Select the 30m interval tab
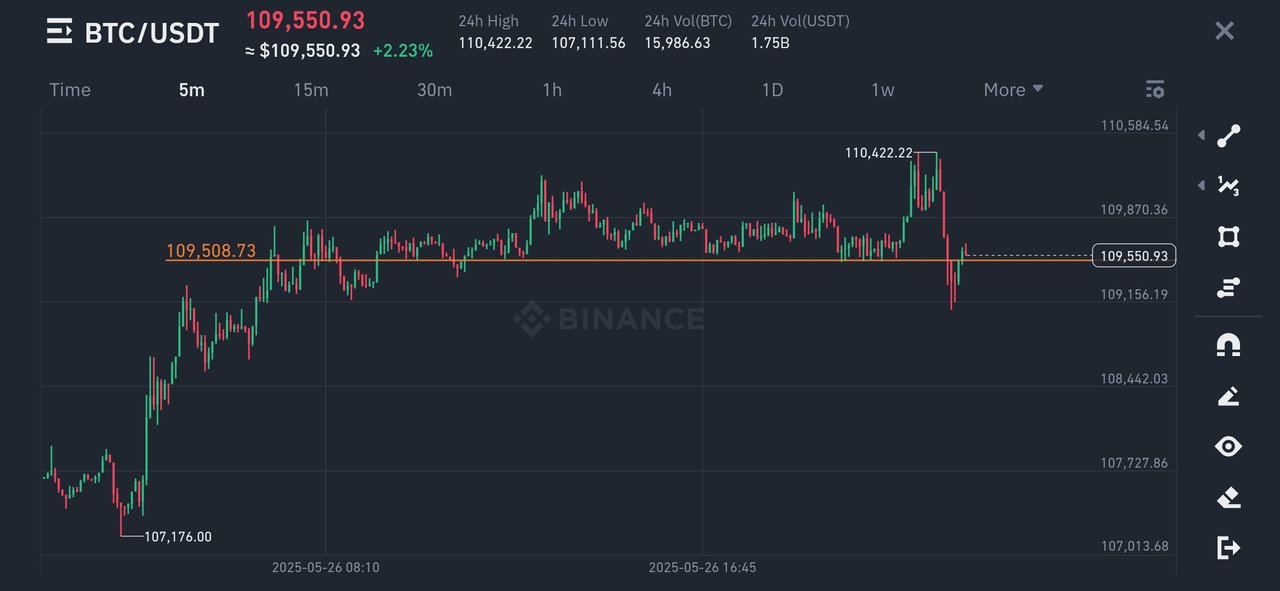 (x=434, y=90)
